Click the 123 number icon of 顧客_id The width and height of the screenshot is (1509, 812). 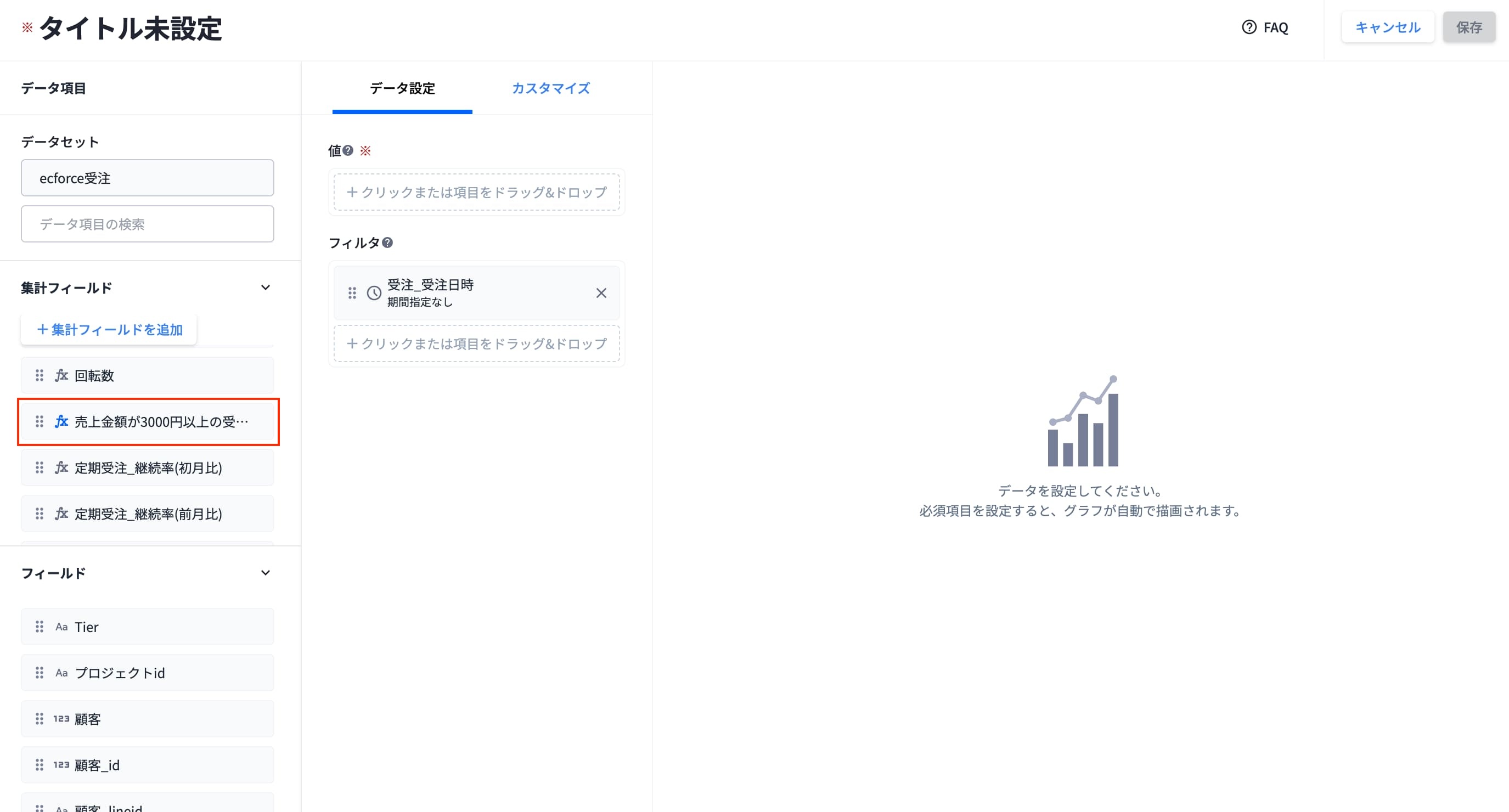pos(61,765)
